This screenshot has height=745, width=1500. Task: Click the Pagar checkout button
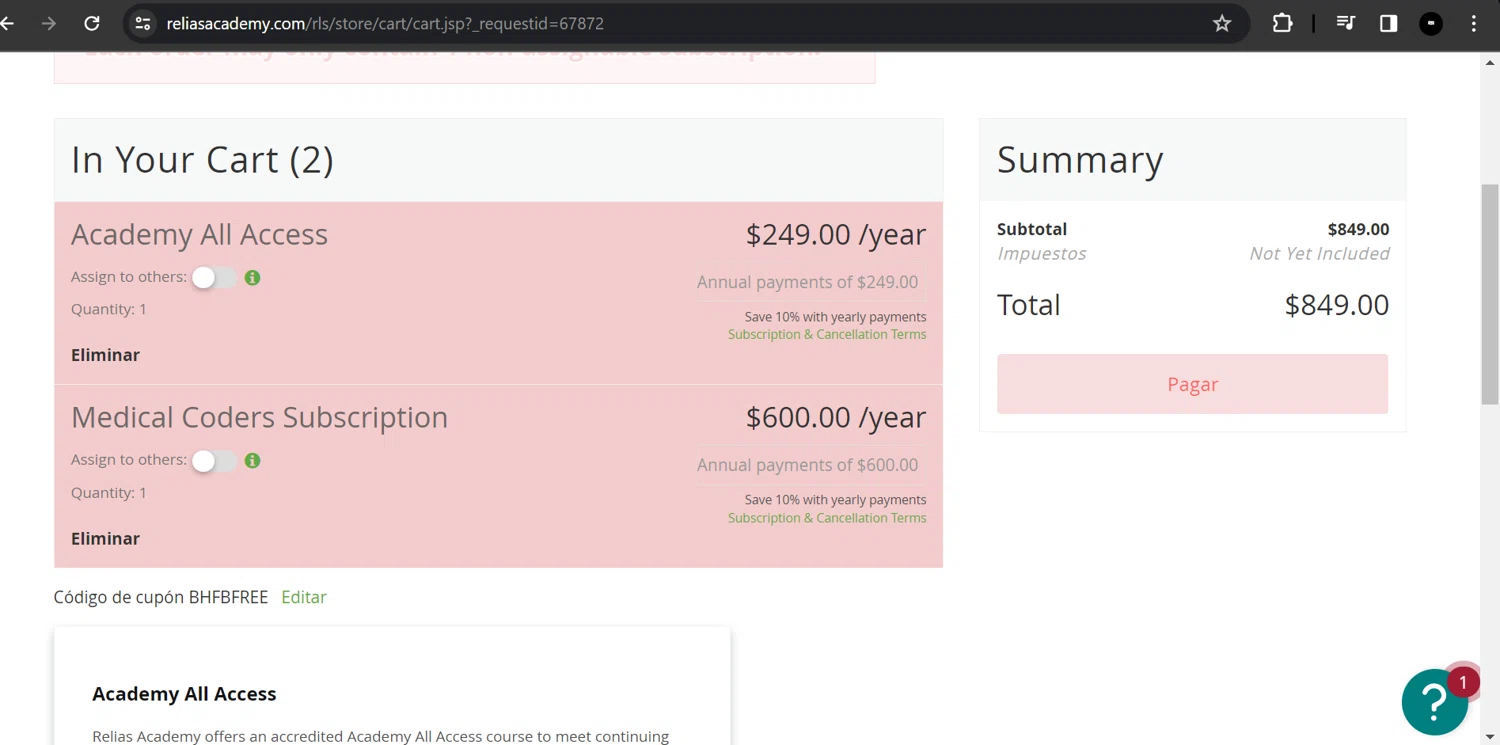coord(1192,384)
